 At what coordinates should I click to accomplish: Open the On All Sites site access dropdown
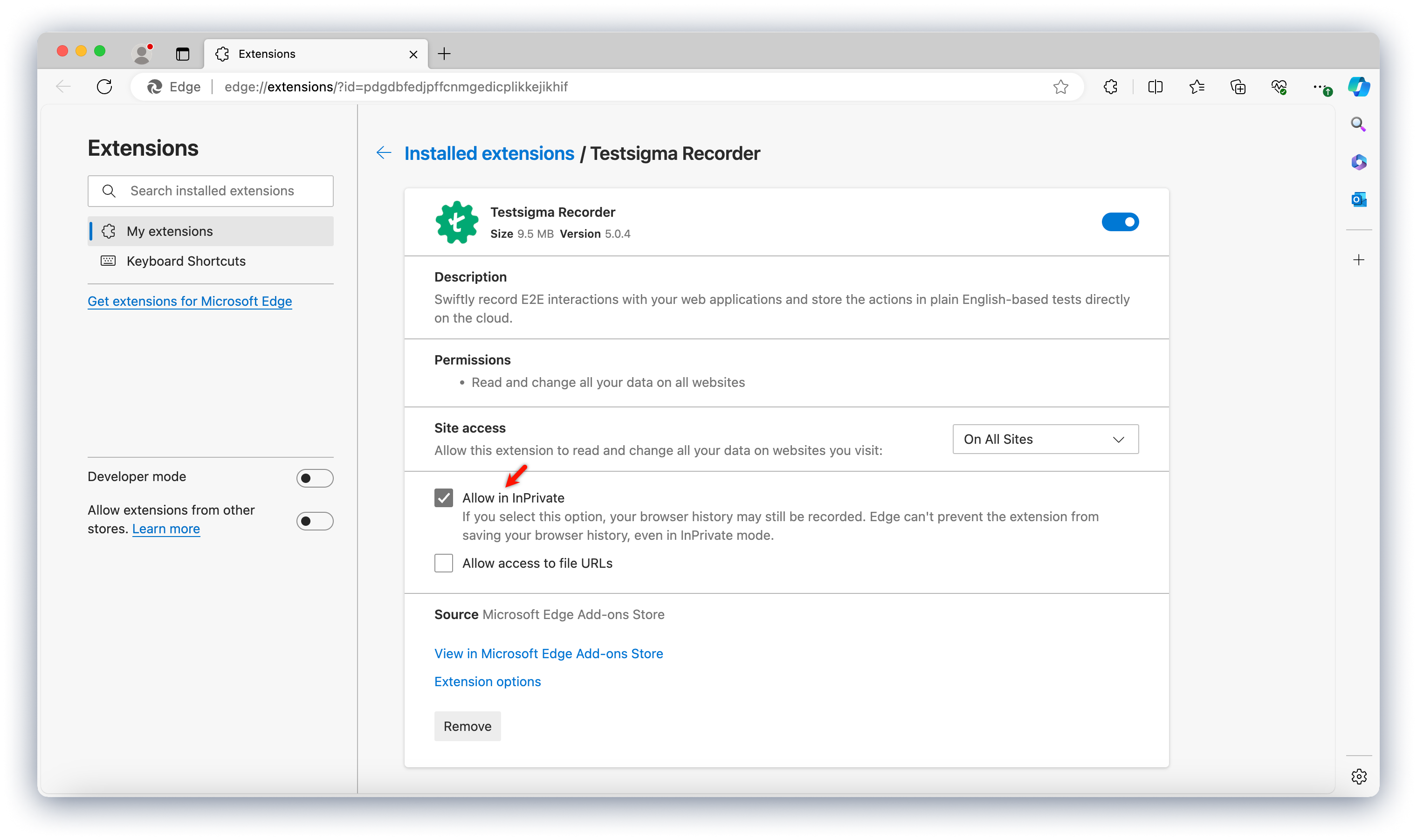1045,439
